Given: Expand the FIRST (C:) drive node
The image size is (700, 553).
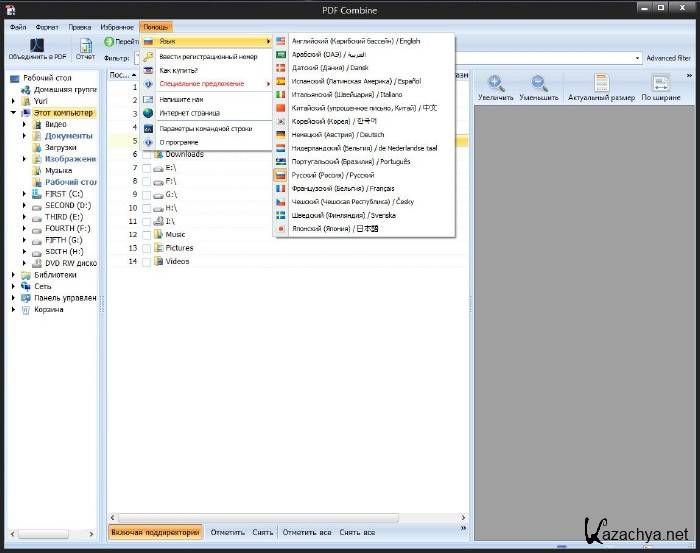Looking at the screenshot, I should point(25,194).
